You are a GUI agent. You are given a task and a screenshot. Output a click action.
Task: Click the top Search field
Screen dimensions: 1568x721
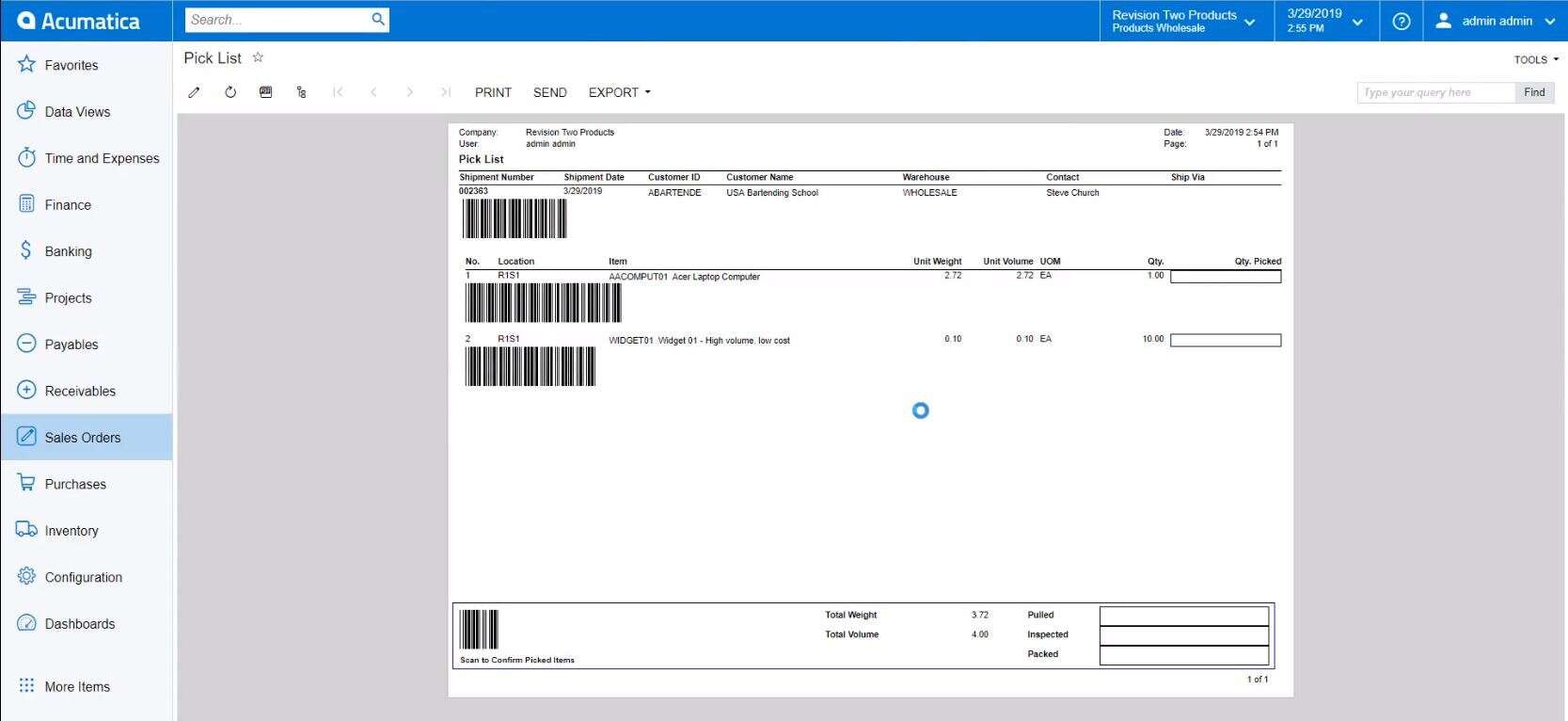(x=277, y=19)
